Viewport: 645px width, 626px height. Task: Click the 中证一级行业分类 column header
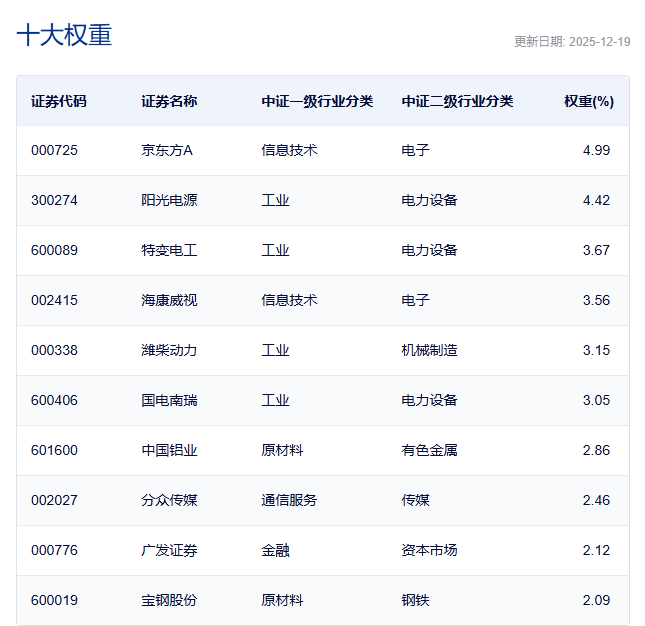(317, 101)
